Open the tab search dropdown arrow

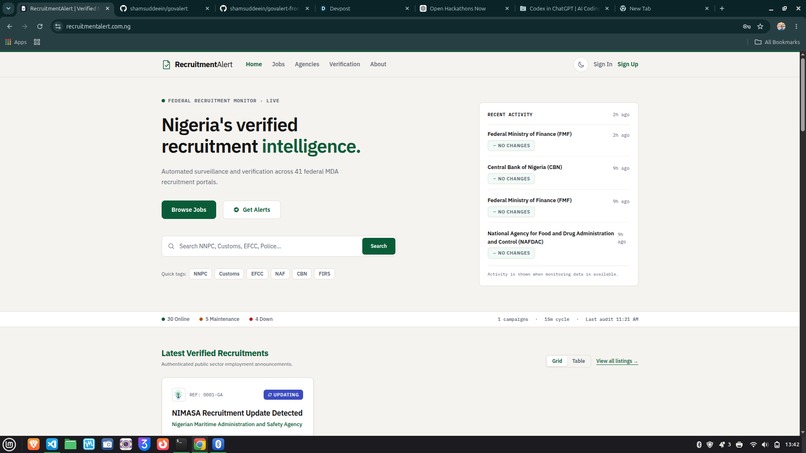8,8
